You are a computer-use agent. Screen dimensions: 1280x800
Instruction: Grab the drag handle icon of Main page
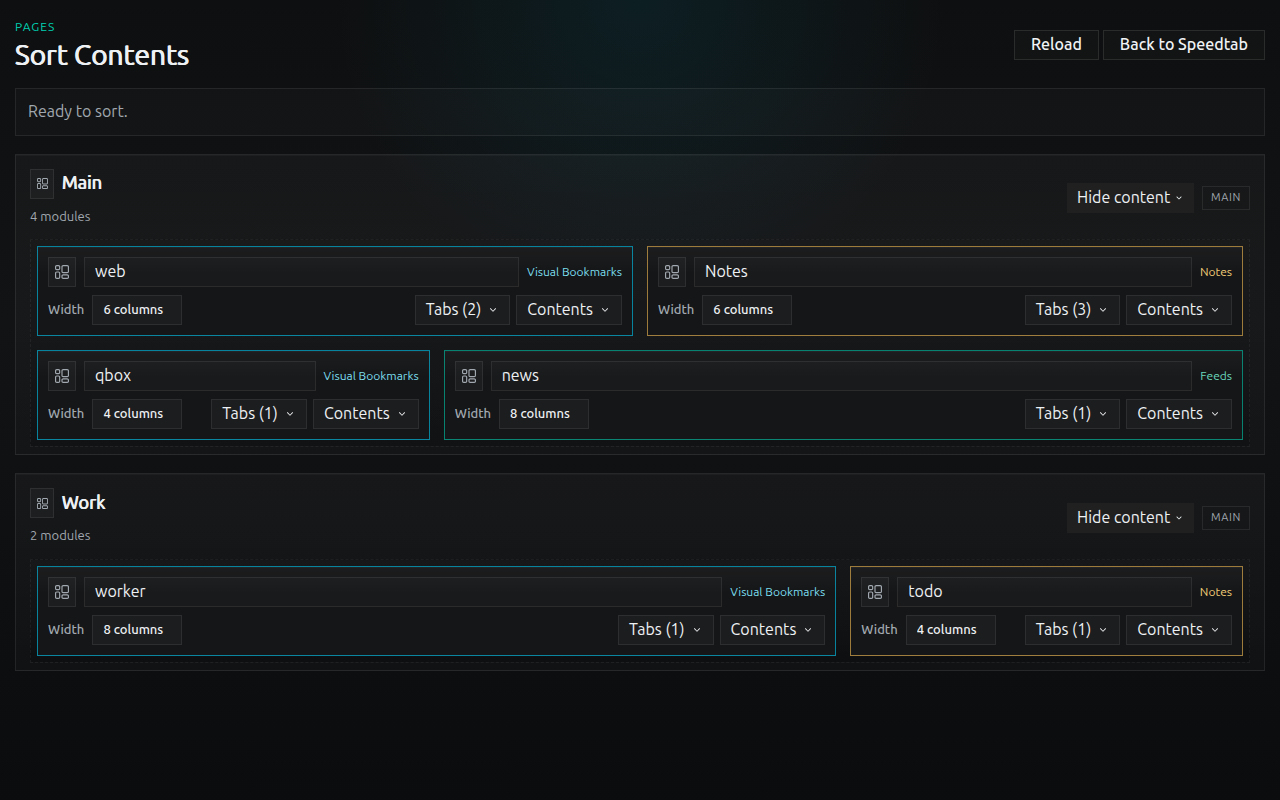point(42,184)
